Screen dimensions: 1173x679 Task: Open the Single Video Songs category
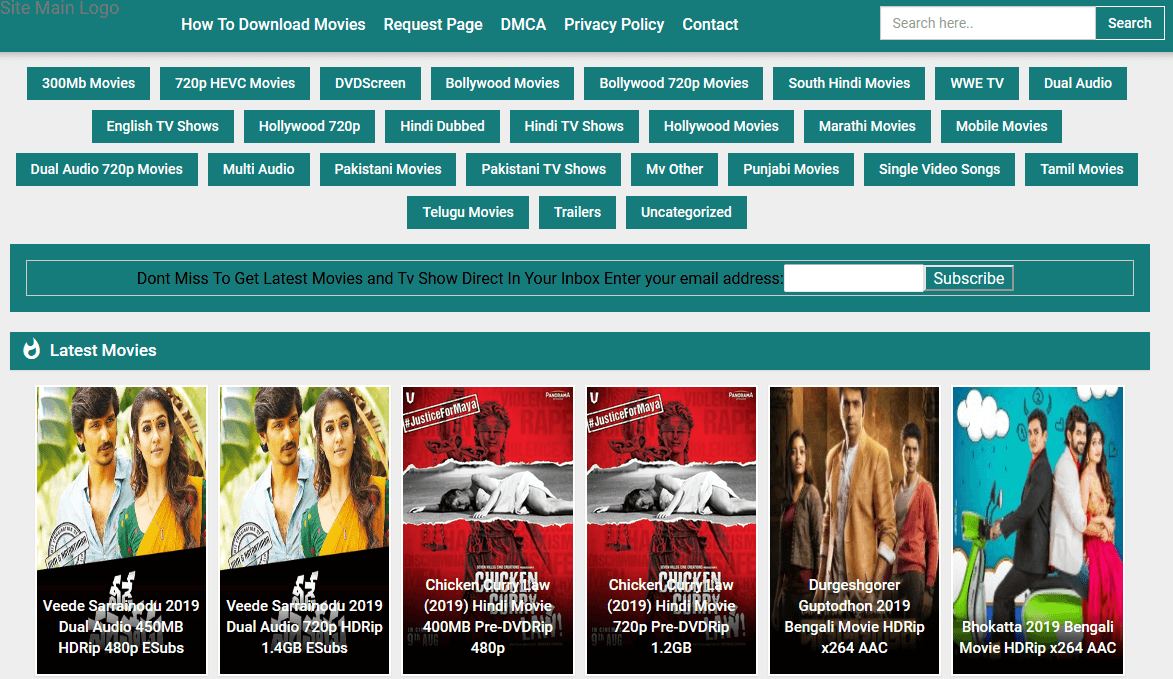pyautogui.click(x=939, y=169)
